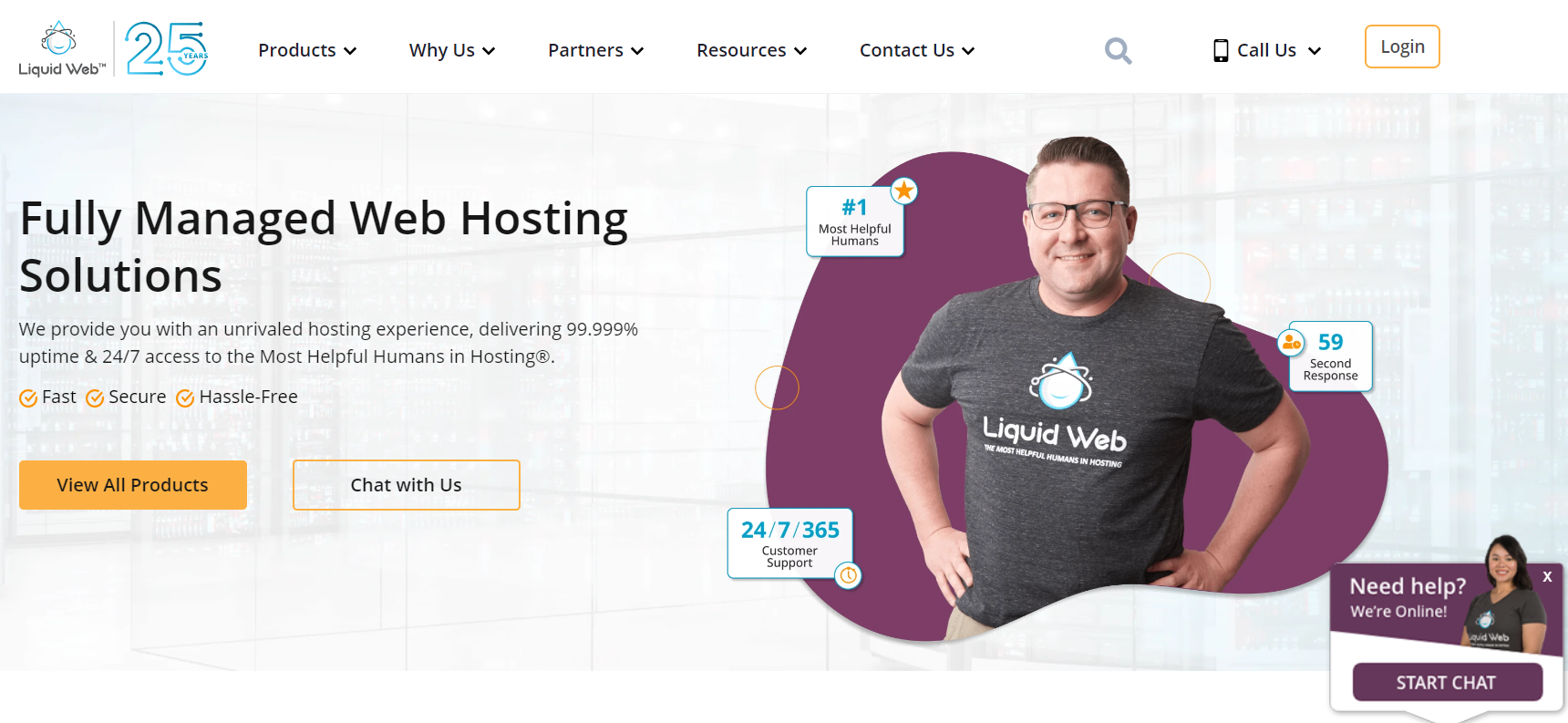
Task: Open the search magnifier icon
Action: click(x=1118, y=50)
